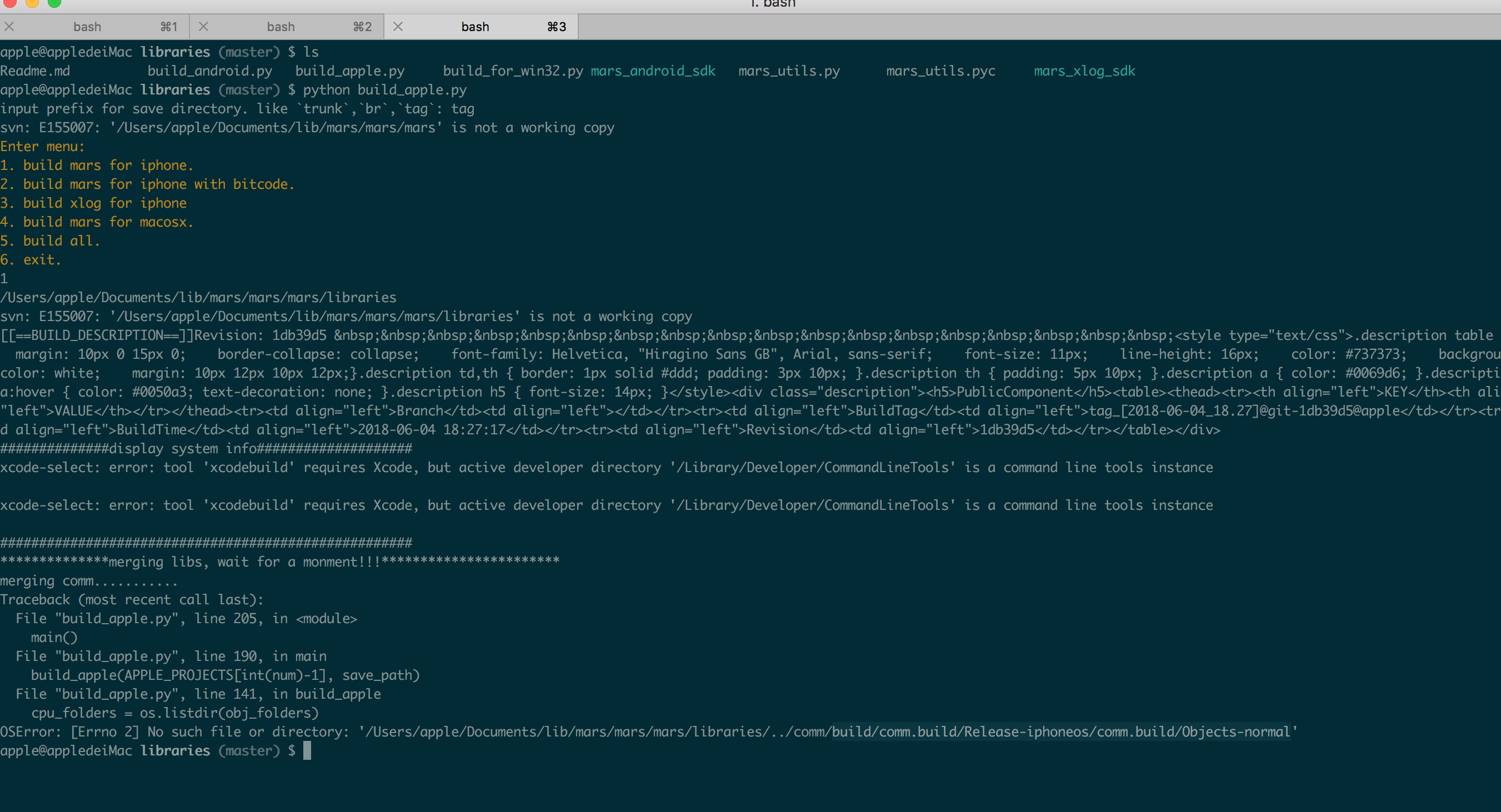Click the blinking terminal cursor at the prompt
Image resolution: width=1501 pixels, height=812 pixels.
point(307,751)
